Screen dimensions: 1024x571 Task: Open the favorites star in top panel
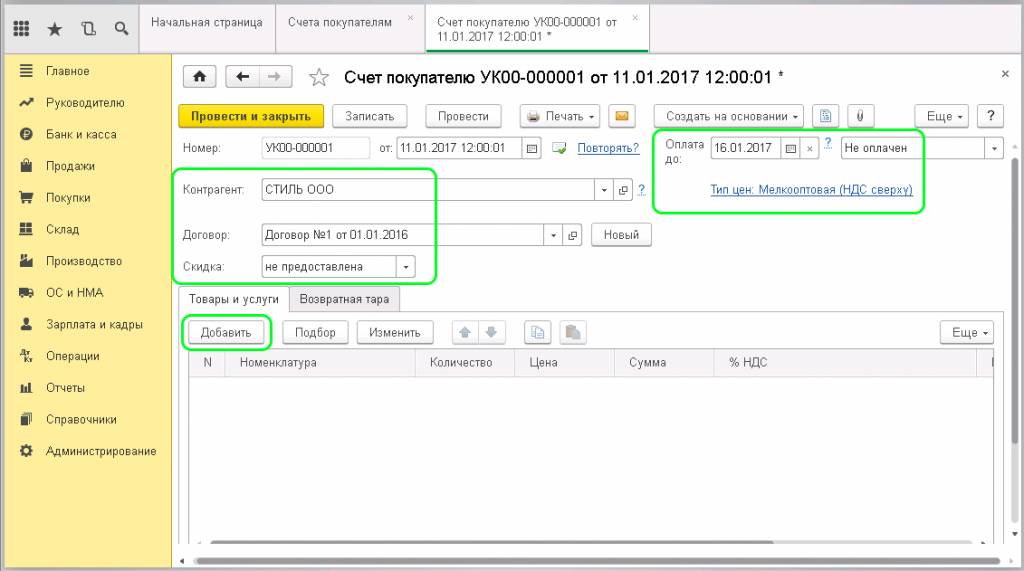55,28
